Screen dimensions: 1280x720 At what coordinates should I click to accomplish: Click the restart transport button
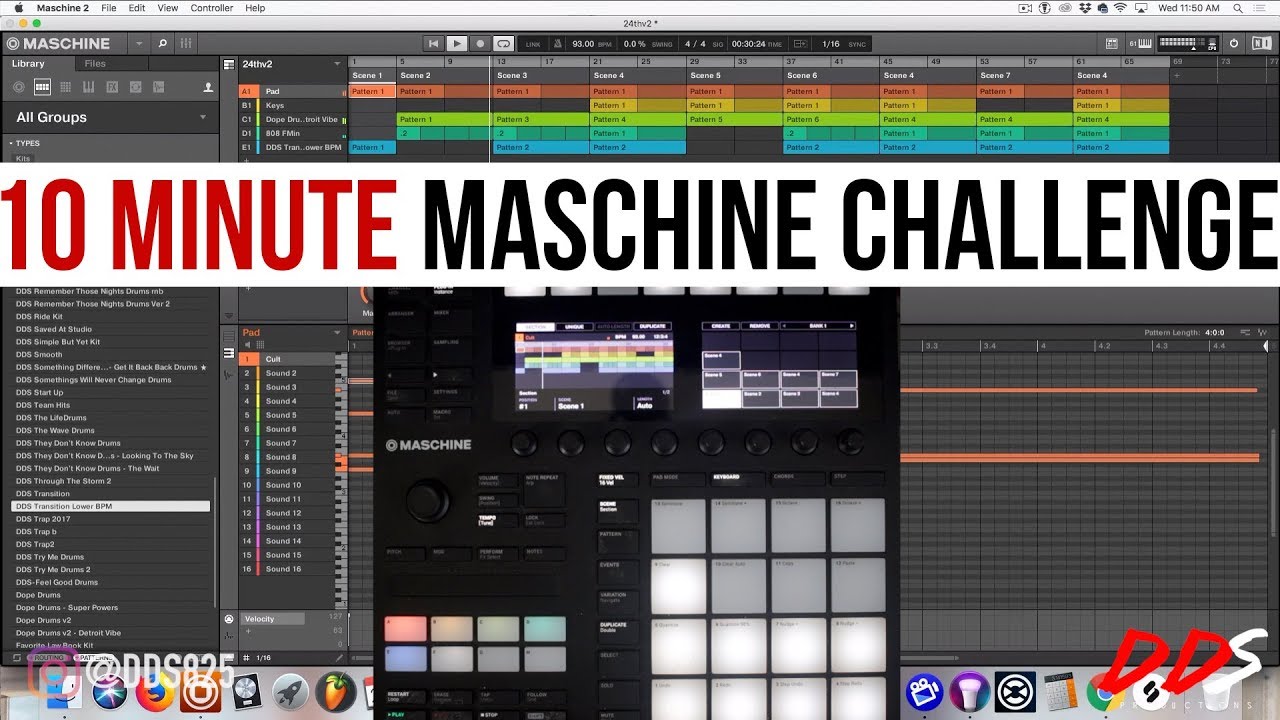pos(433,43)
